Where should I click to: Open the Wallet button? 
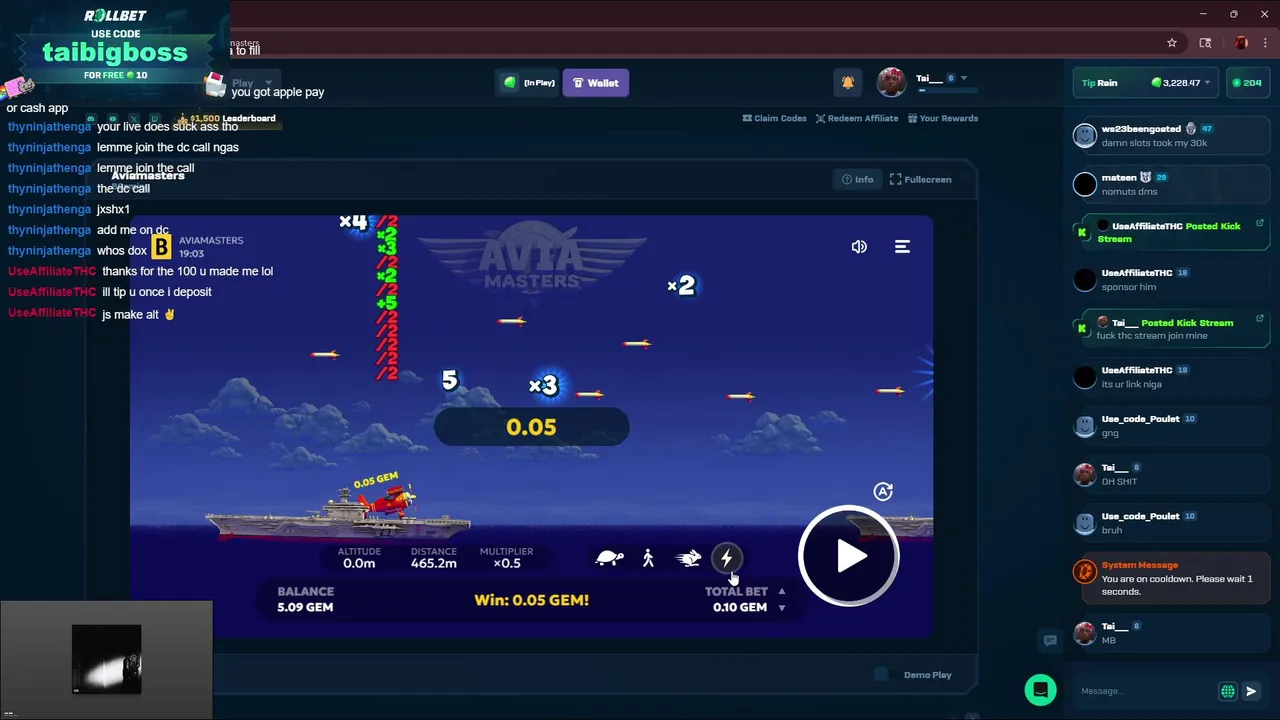click(x=596, y=83)
